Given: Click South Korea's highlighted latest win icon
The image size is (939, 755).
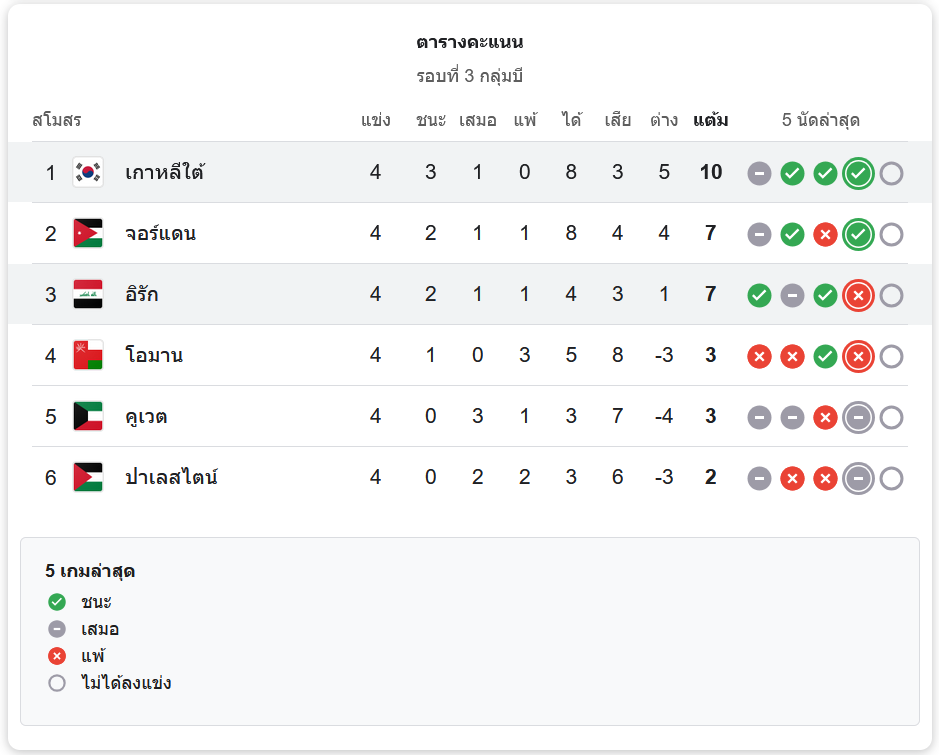Looking at the screenshot, I should (858, 174).
